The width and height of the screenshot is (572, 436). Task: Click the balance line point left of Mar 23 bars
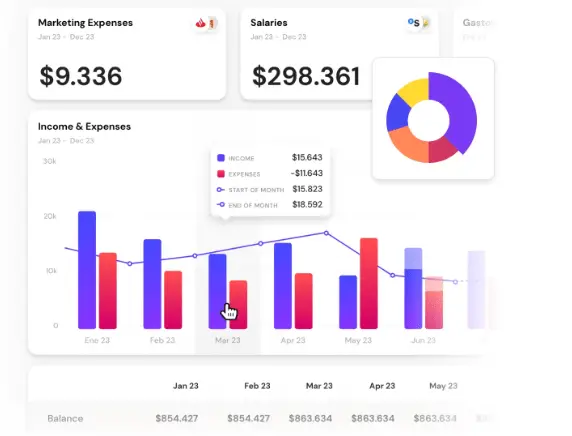[x=195, y=256]
